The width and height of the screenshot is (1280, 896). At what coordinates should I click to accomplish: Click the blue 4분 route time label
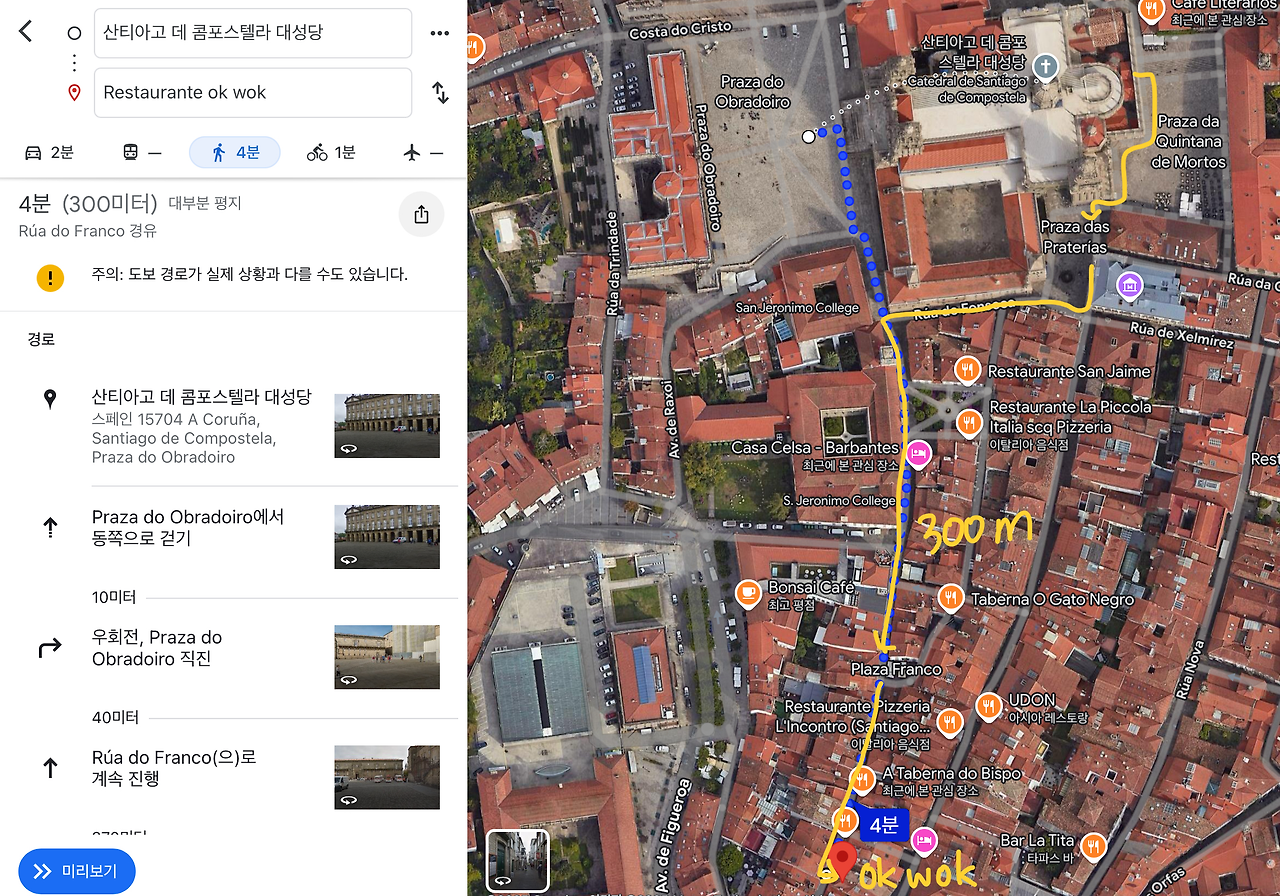(882, 826)
